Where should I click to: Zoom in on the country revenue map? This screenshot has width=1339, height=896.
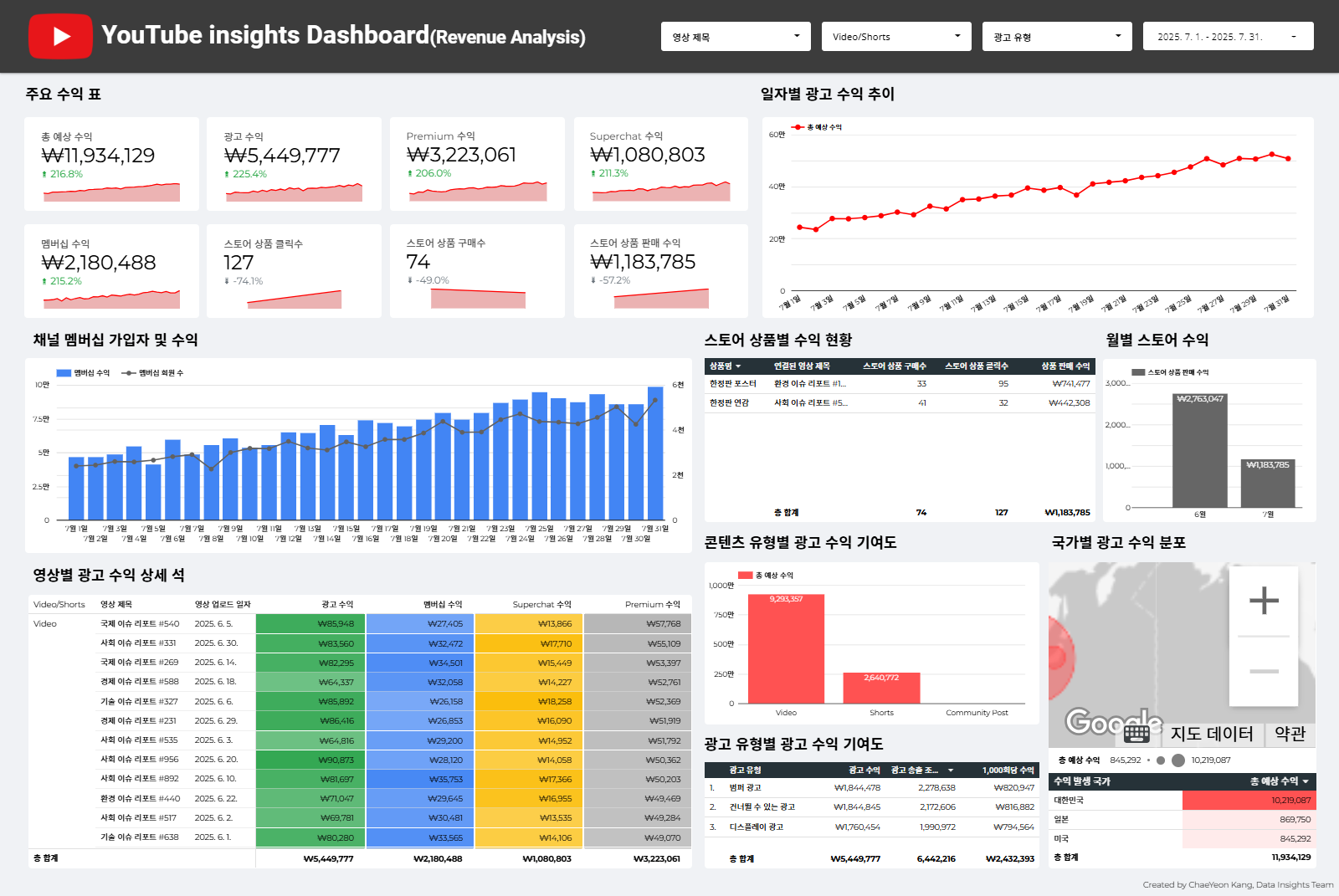tap(1264, 601)
